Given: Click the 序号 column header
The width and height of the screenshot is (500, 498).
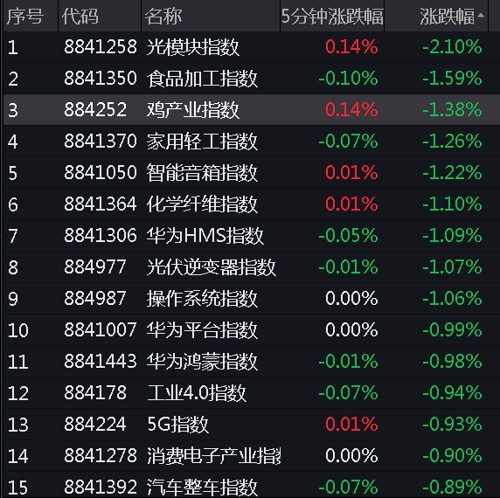Looking at the screenshot, I should [x=25, y=16].
